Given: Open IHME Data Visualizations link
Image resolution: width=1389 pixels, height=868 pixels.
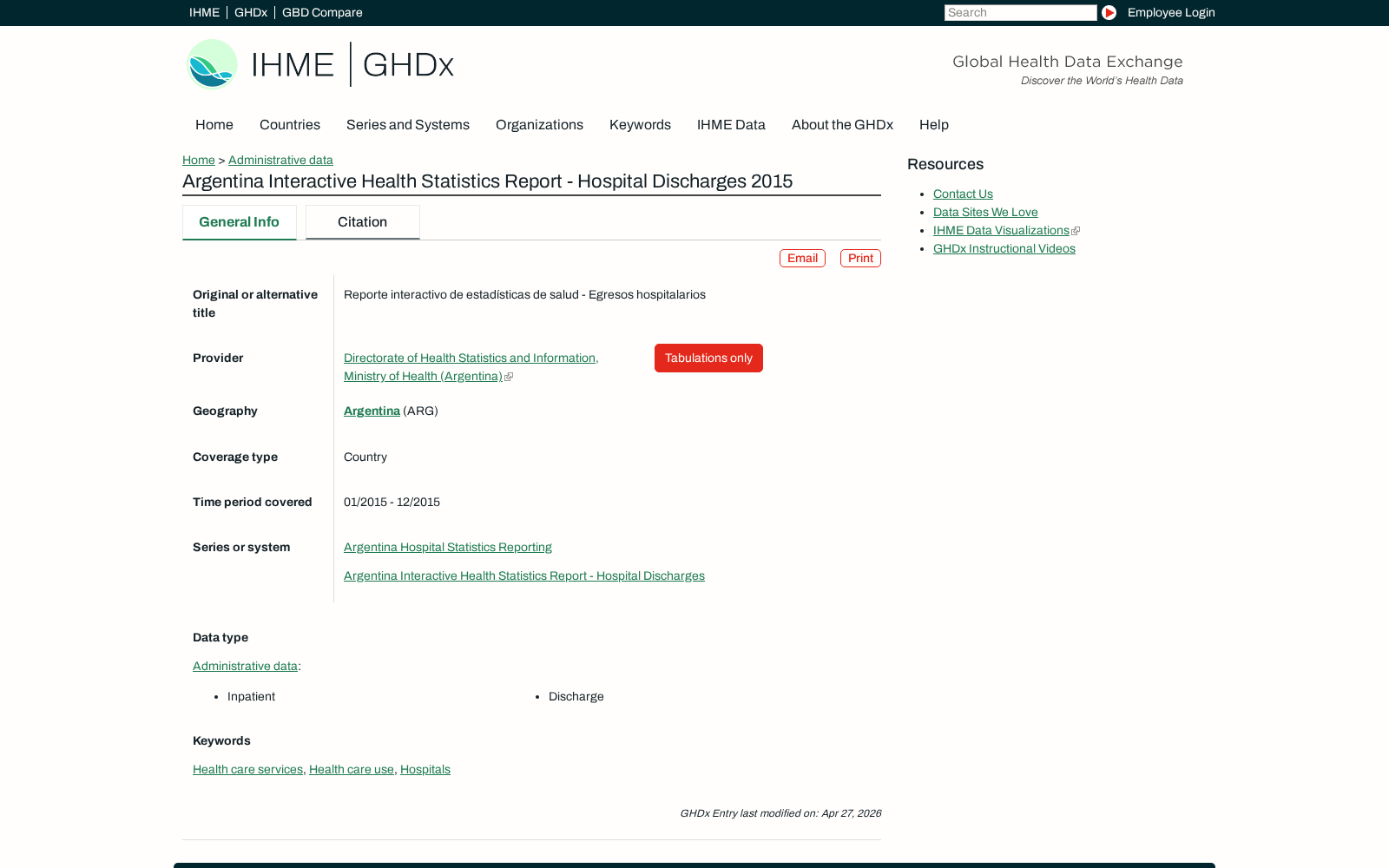Looking at the screenshot, I should [1001, 231].
